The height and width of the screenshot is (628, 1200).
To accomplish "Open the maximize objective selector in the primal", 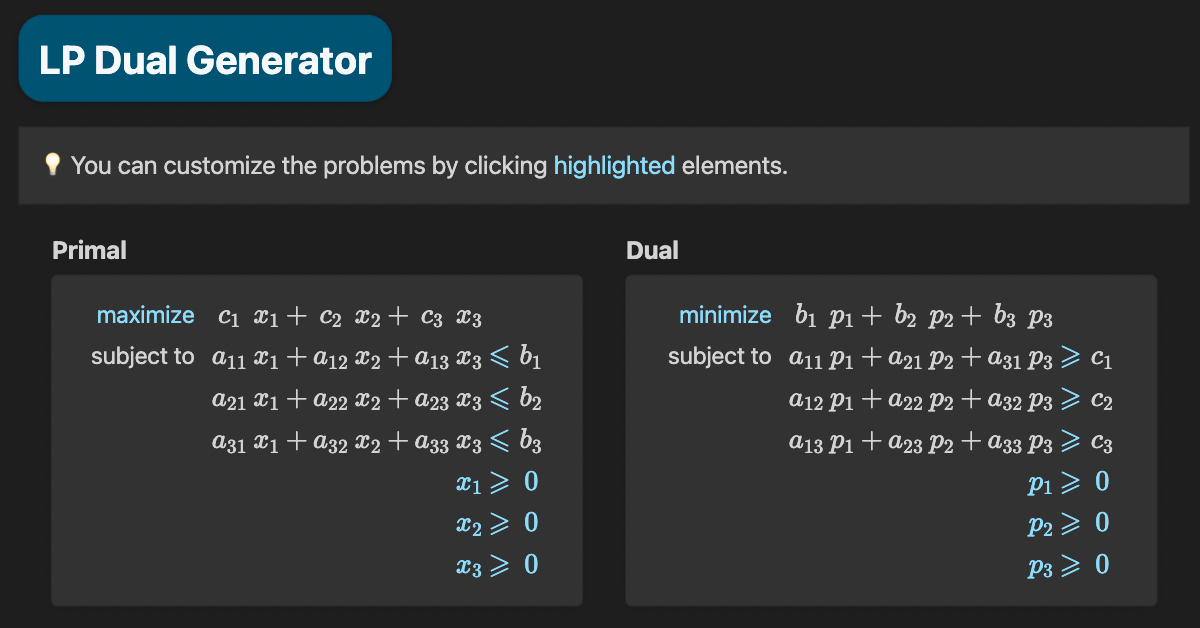I will [145, 314].
